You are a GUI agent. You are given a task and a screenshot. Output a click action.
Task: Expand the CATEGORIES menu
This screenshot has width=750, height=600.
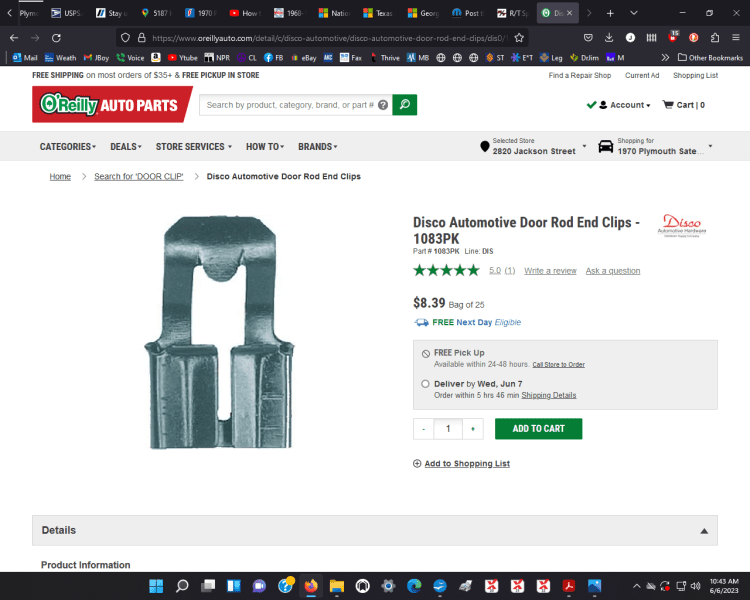pyautogui.click(x=67, y=147)
